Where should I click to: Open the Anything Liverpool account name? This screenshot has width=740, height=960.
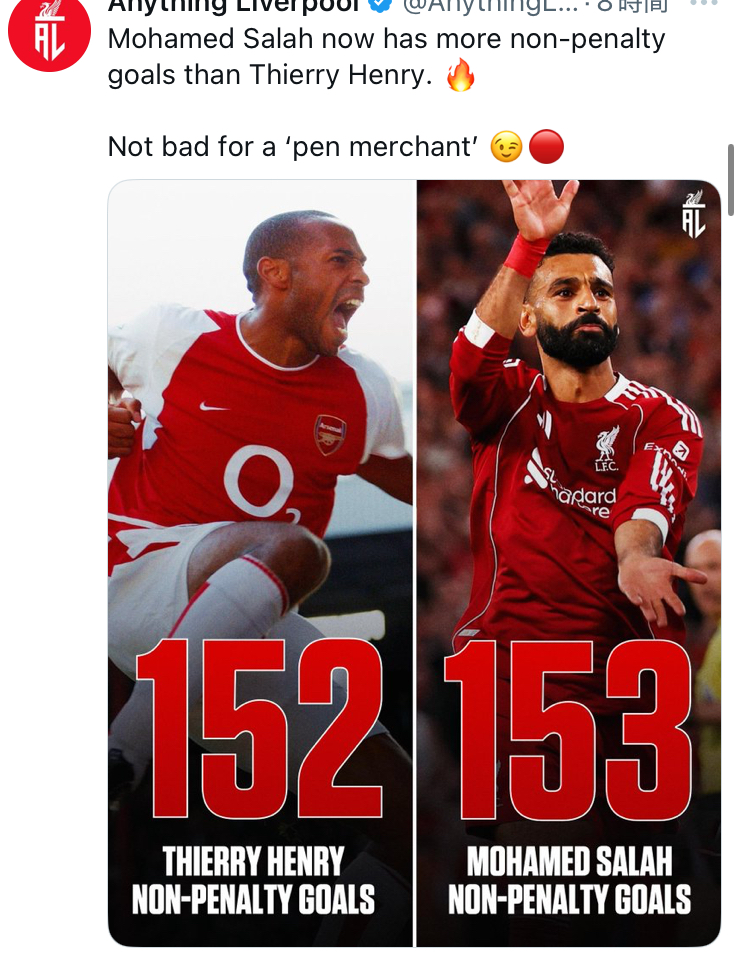click(x=235, y=5)
